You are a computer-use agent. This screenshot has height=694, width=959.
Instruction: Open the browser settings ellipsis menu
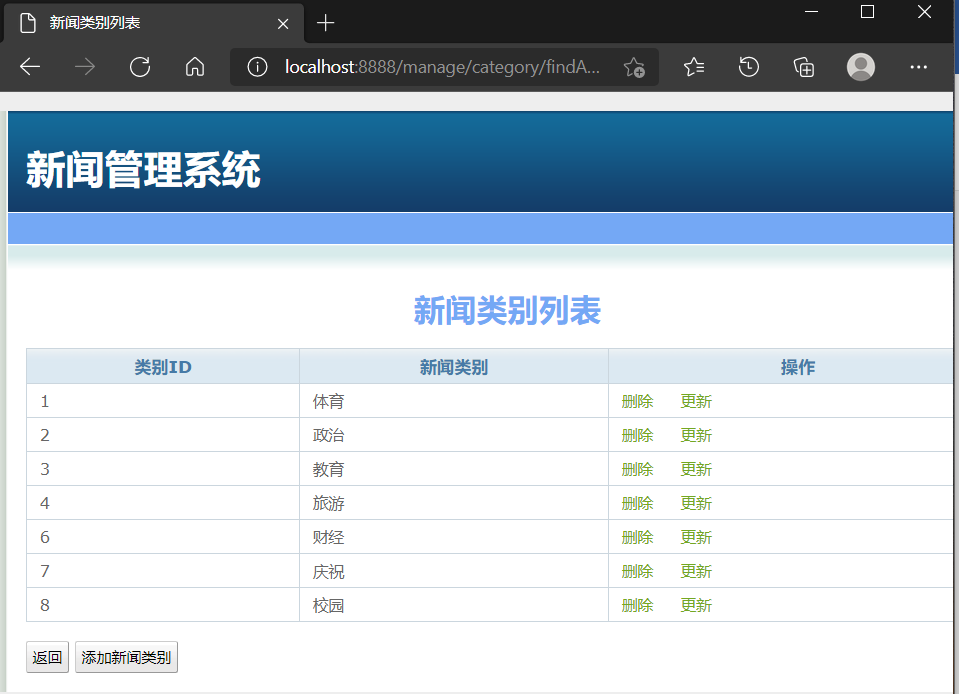pyautogui.click(x=919, y=67)
